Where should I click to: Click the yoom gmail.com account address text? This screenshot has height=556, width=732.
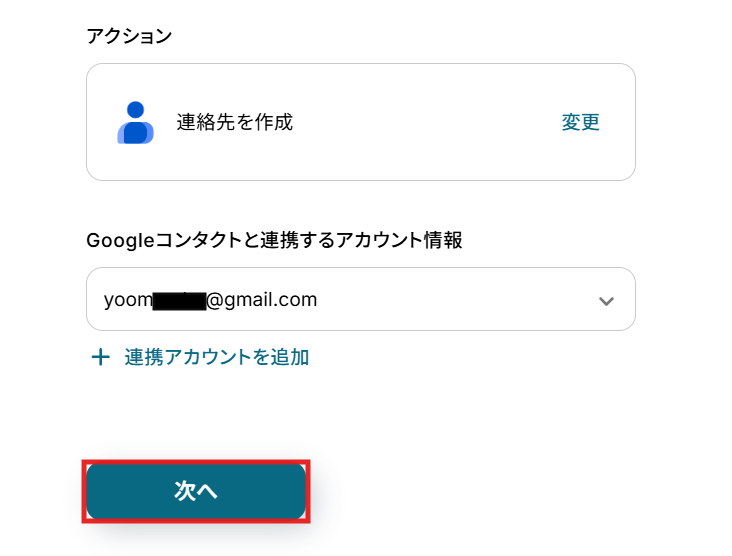tap(210, 299)
